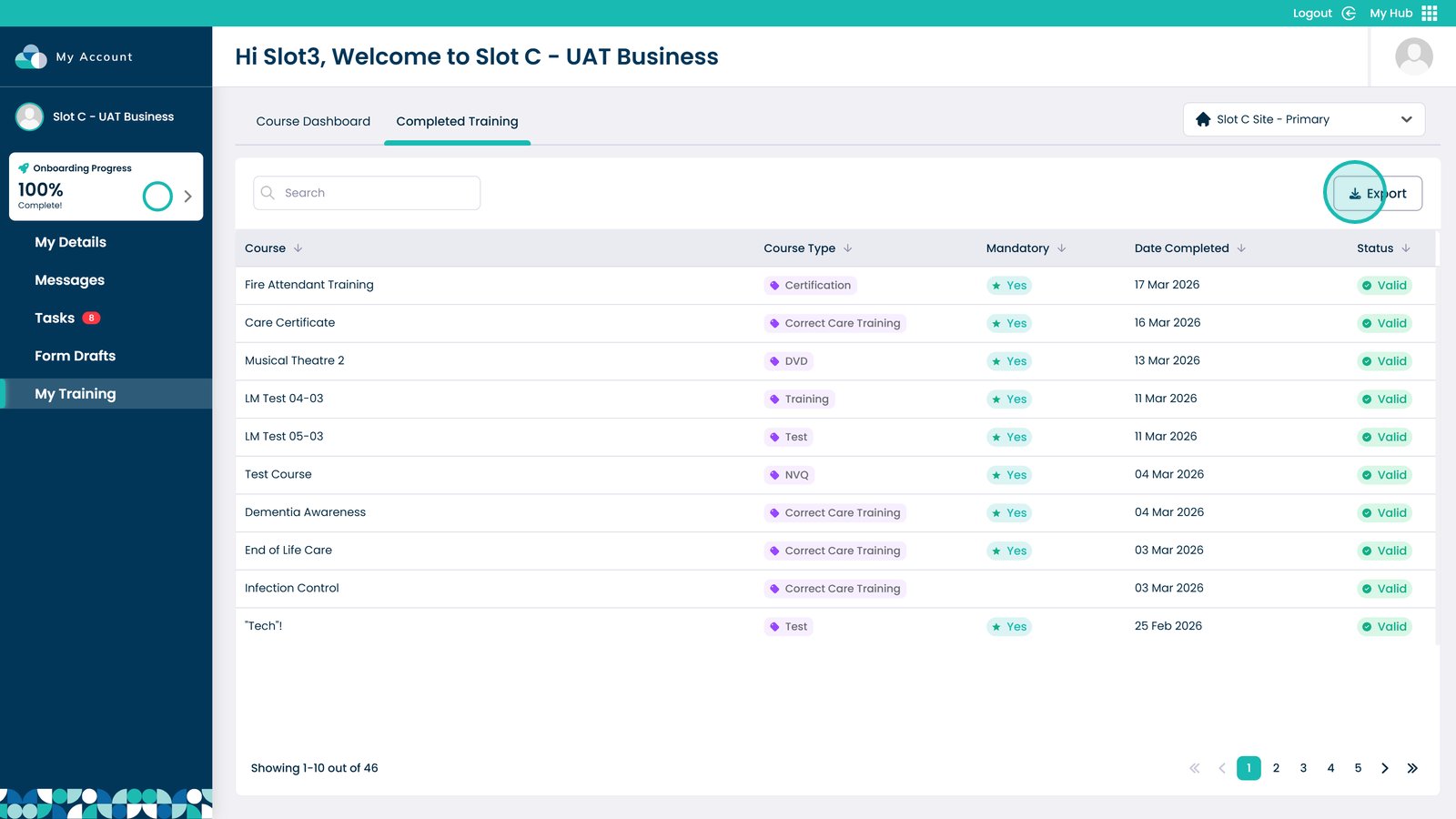The image size is (1456, 819).
Task: Click the My Account cloud logo
Action: [x=31, y=56]
